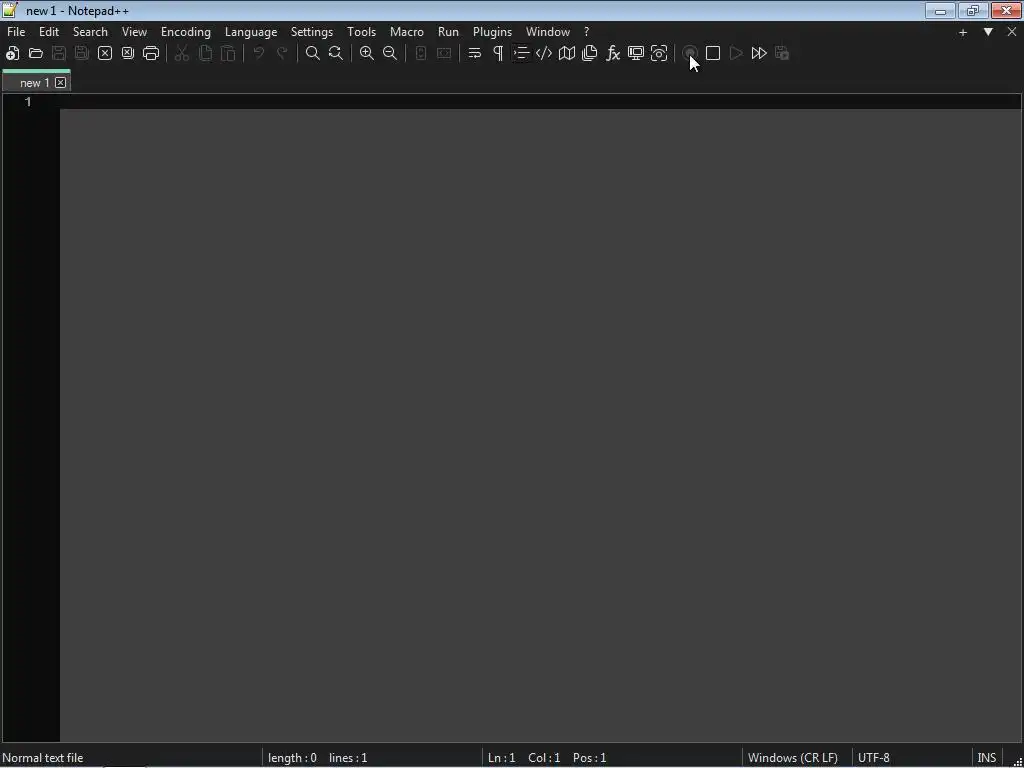
Task: Minimize the Notepad++ window
Action: click(940, 10)
